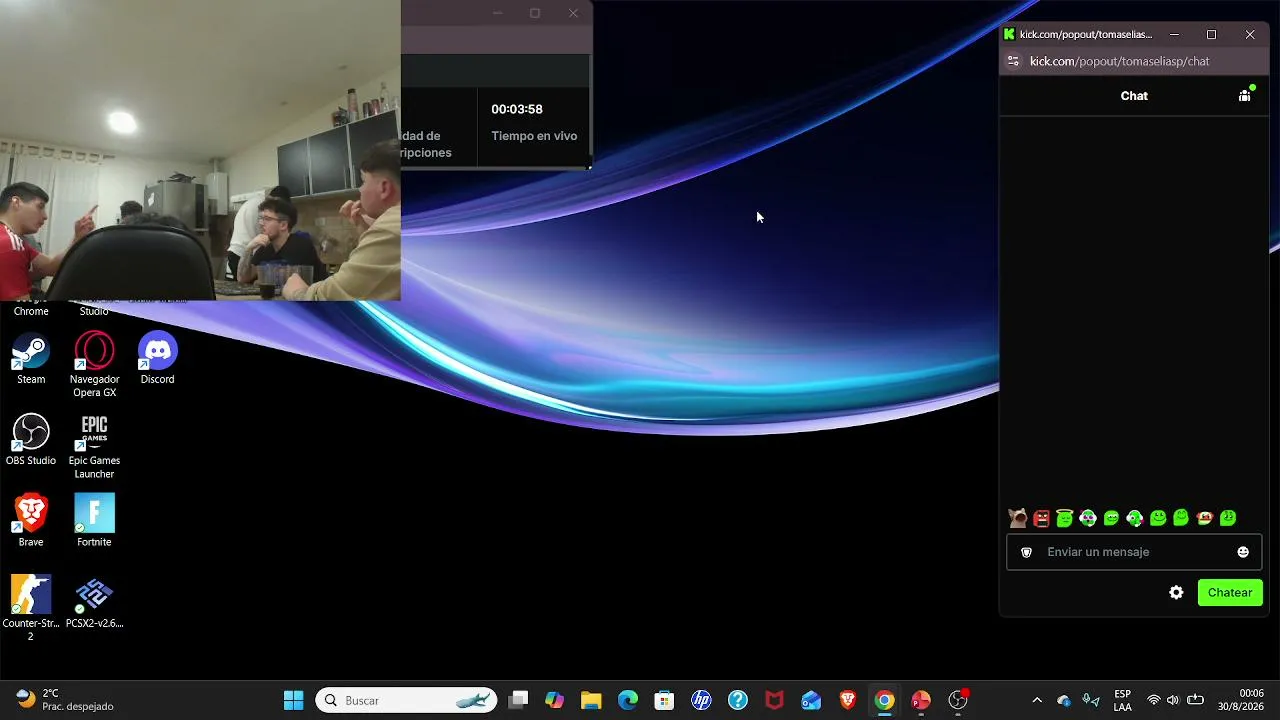Image resolution: width=1280 pixels, height=720 pixels.
Task: Click the Chatear button
Action: tap(1230, 593)
